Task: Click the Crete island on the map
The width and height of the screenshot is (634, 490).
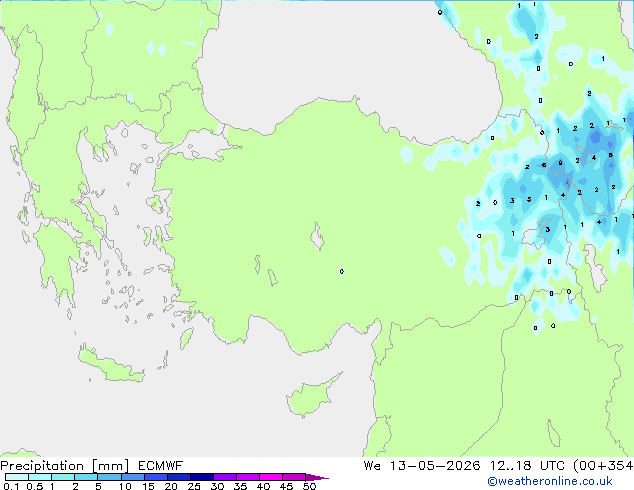Action: coord(110,365)
